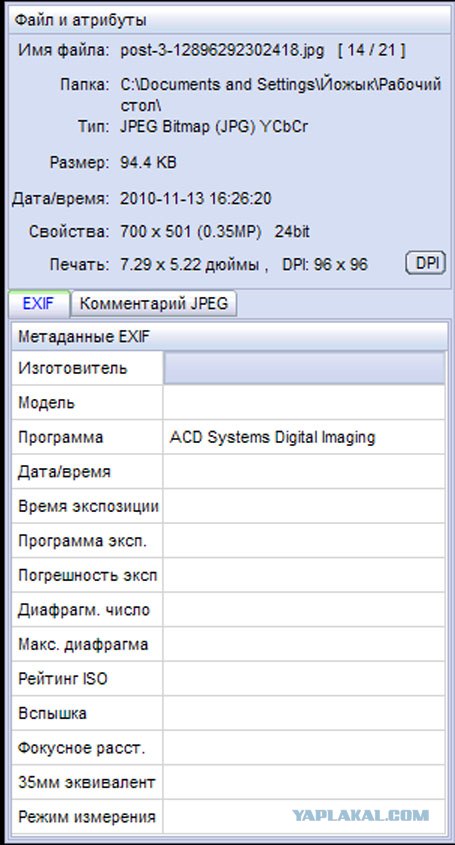The width and height of the screenshot is (455, 845).
Task: Click the ACD Systems Digital Imaging value
Action: [272, 438]
